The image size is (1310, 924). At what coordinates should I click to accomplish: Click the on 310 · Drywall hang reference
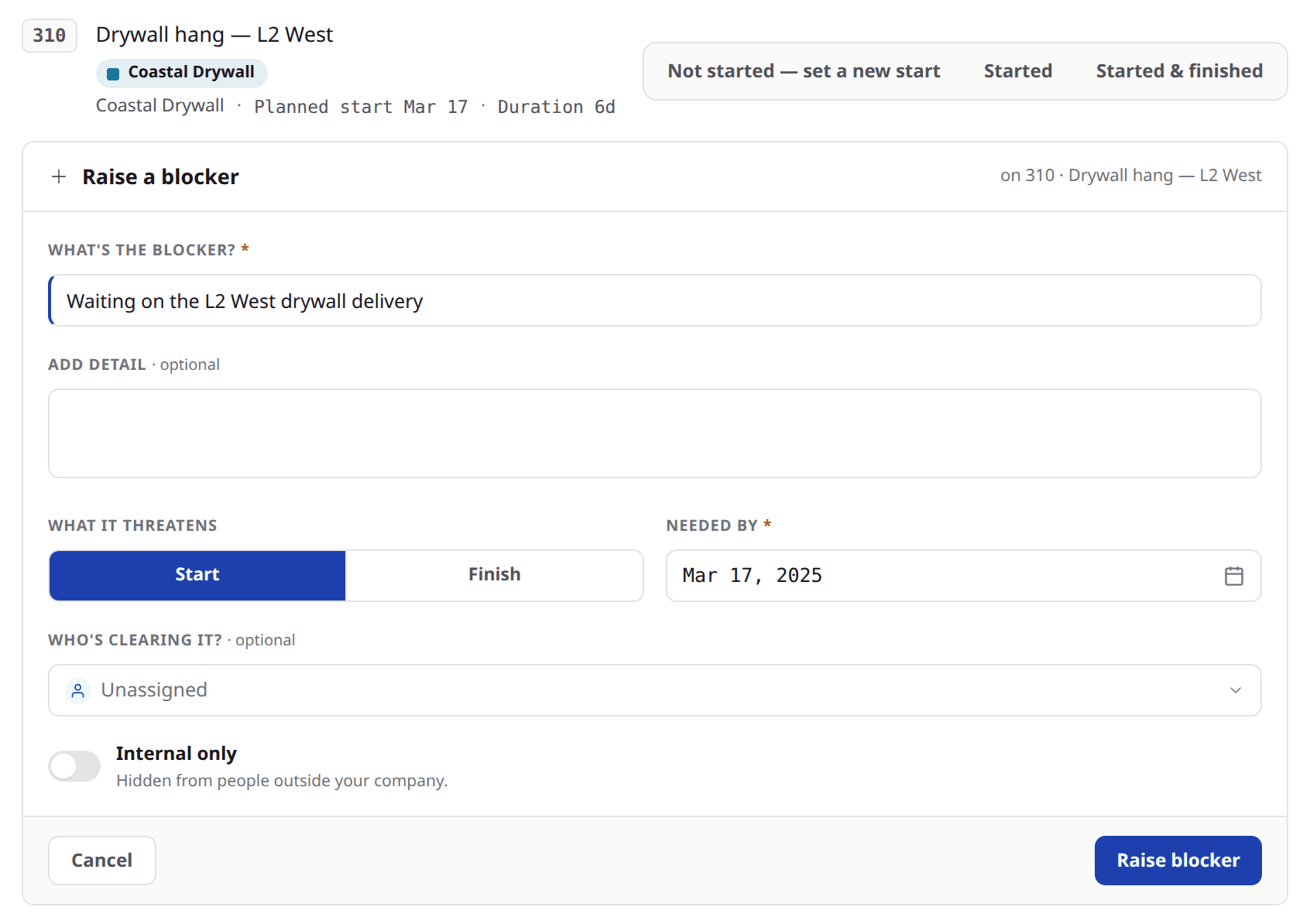pos(1130,176)
